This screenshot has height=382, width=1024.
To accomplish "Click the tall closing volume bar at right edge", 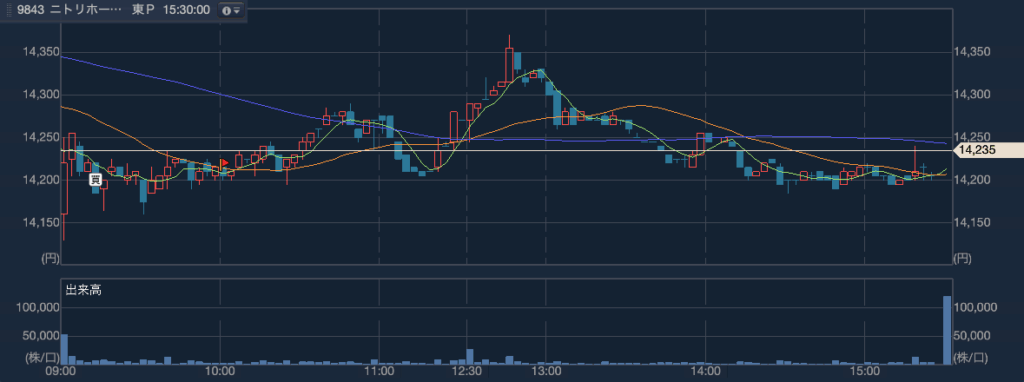I will click(947, 330).
